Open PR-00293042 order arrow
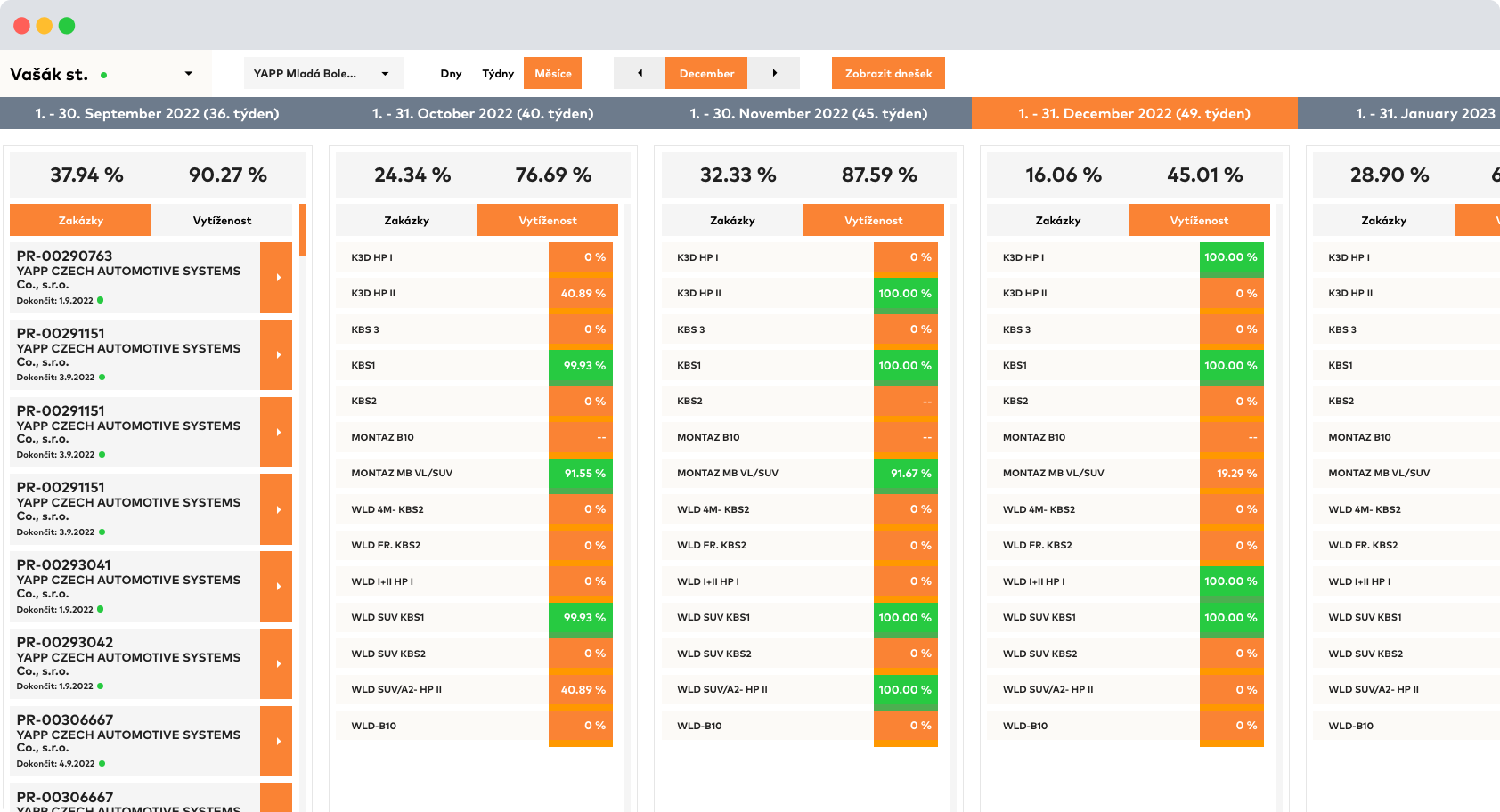The height and width of the screenshot is (812, 1500). pos(277,664)
